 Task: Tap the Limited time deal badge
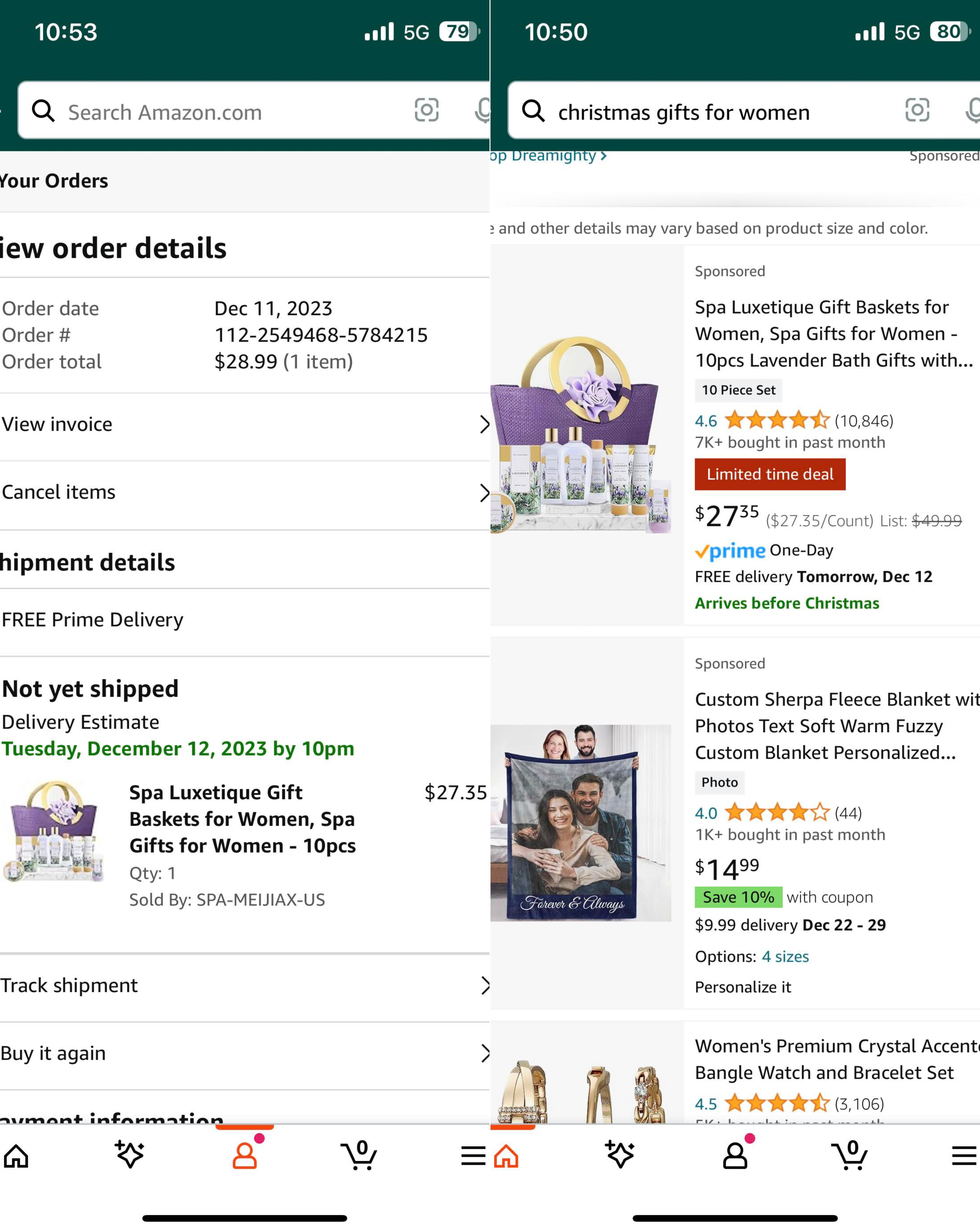point(770,474)
